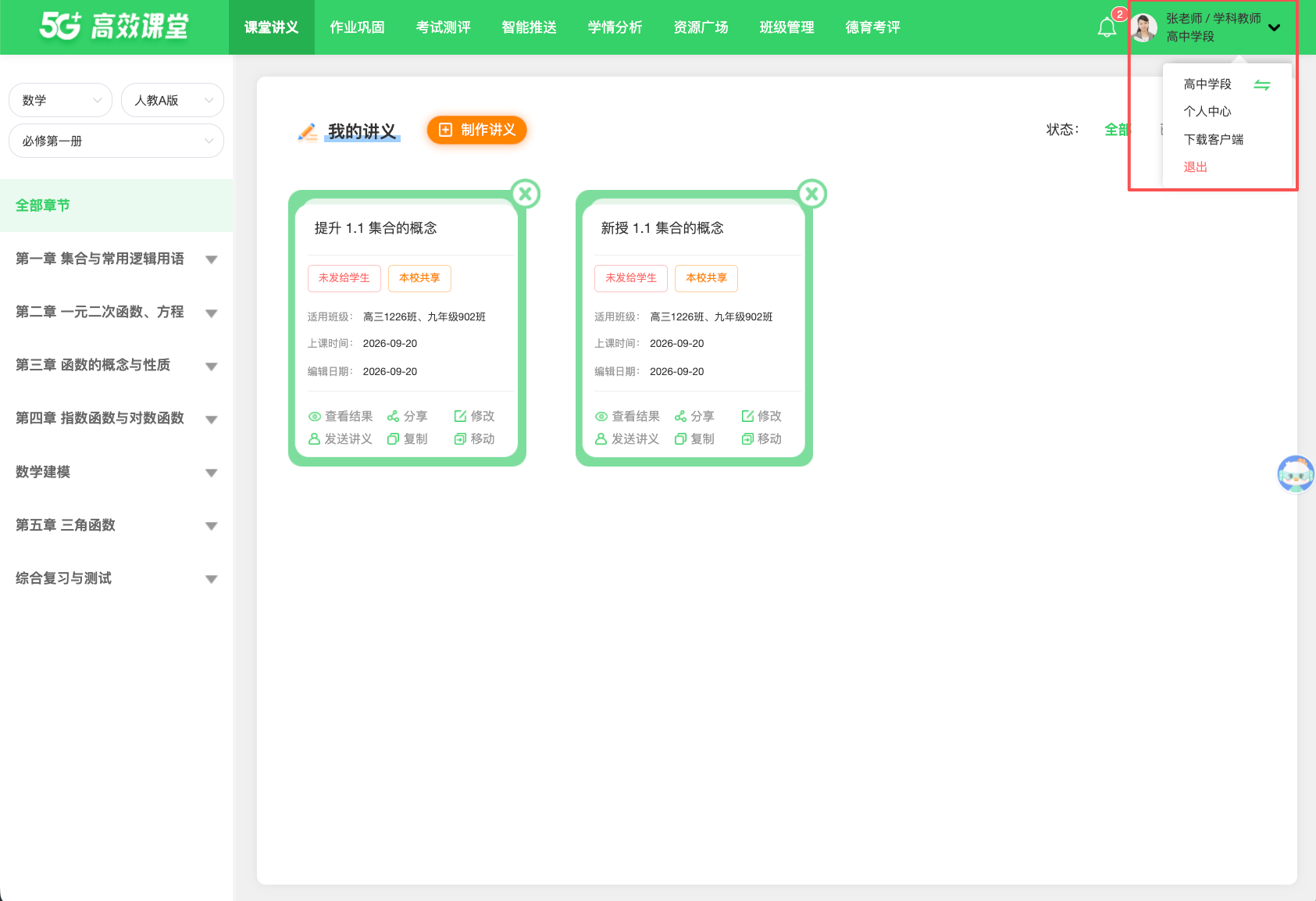Click 查看结果 on the 新授 1.1 card
The height and width of the screenshot is (901, 1316).
(627, 417)
